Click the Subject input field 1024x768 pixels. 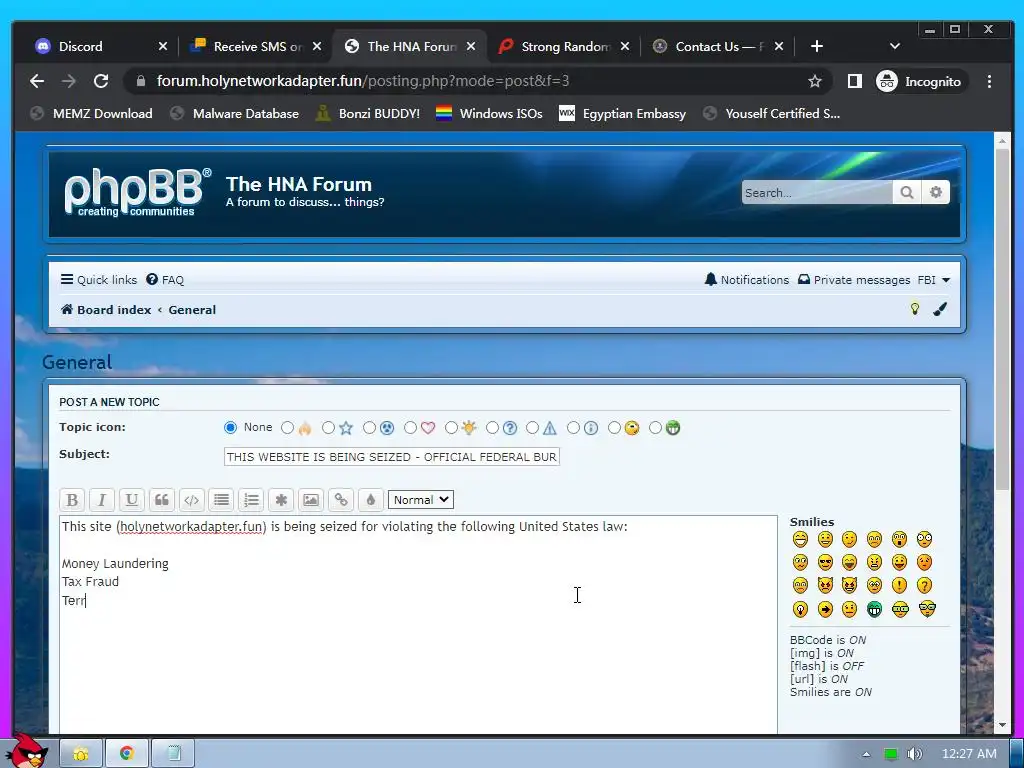click(x=392, y=456)
